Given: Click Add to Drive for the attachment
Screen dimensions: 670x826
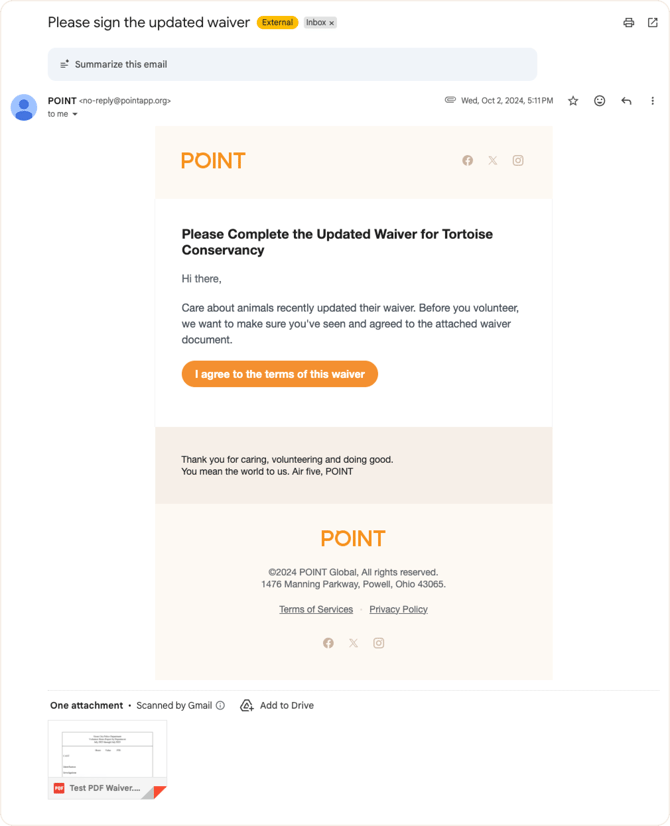Looking at the screenshot, I should coord(277,705).
